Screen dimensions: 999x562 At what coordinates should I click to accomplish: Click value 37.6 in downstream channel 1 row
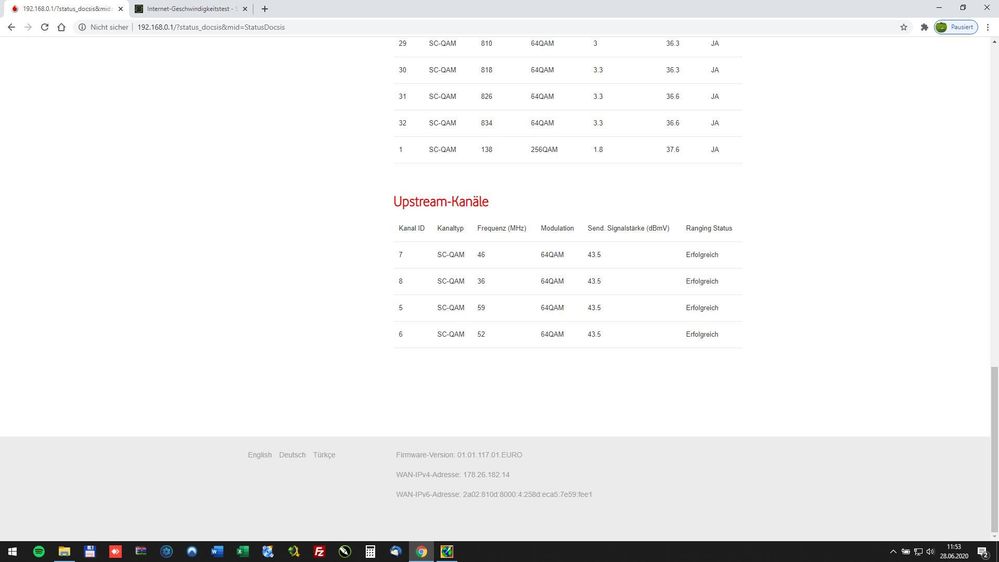pyautogui.click(x=673, y=150)
